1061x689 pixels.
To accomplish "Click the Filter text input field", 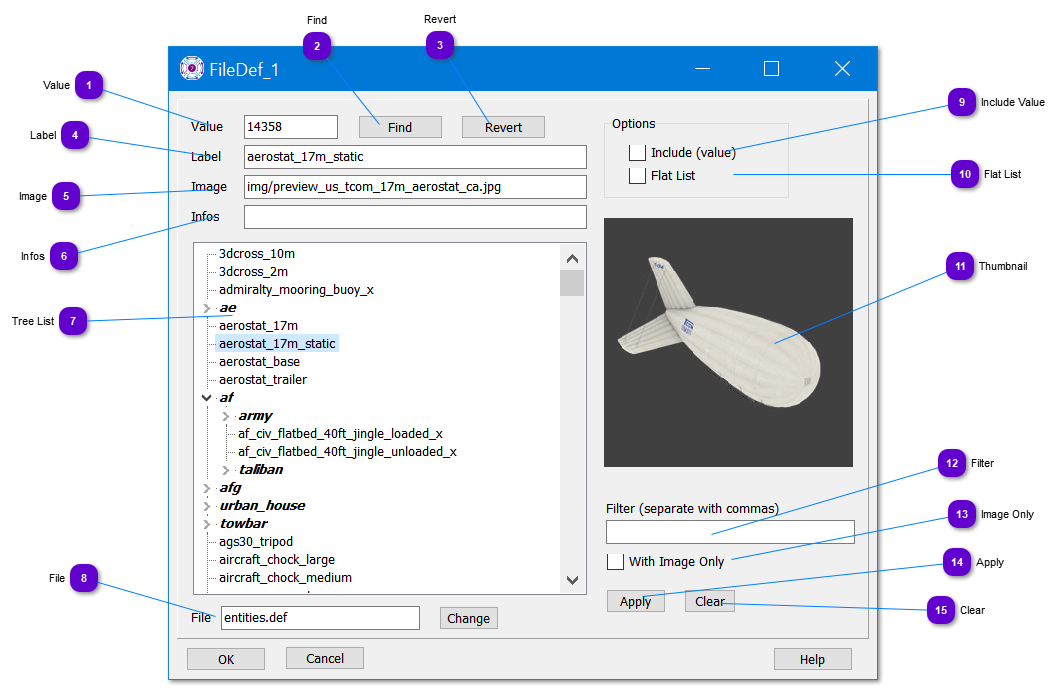I will 729,532.
